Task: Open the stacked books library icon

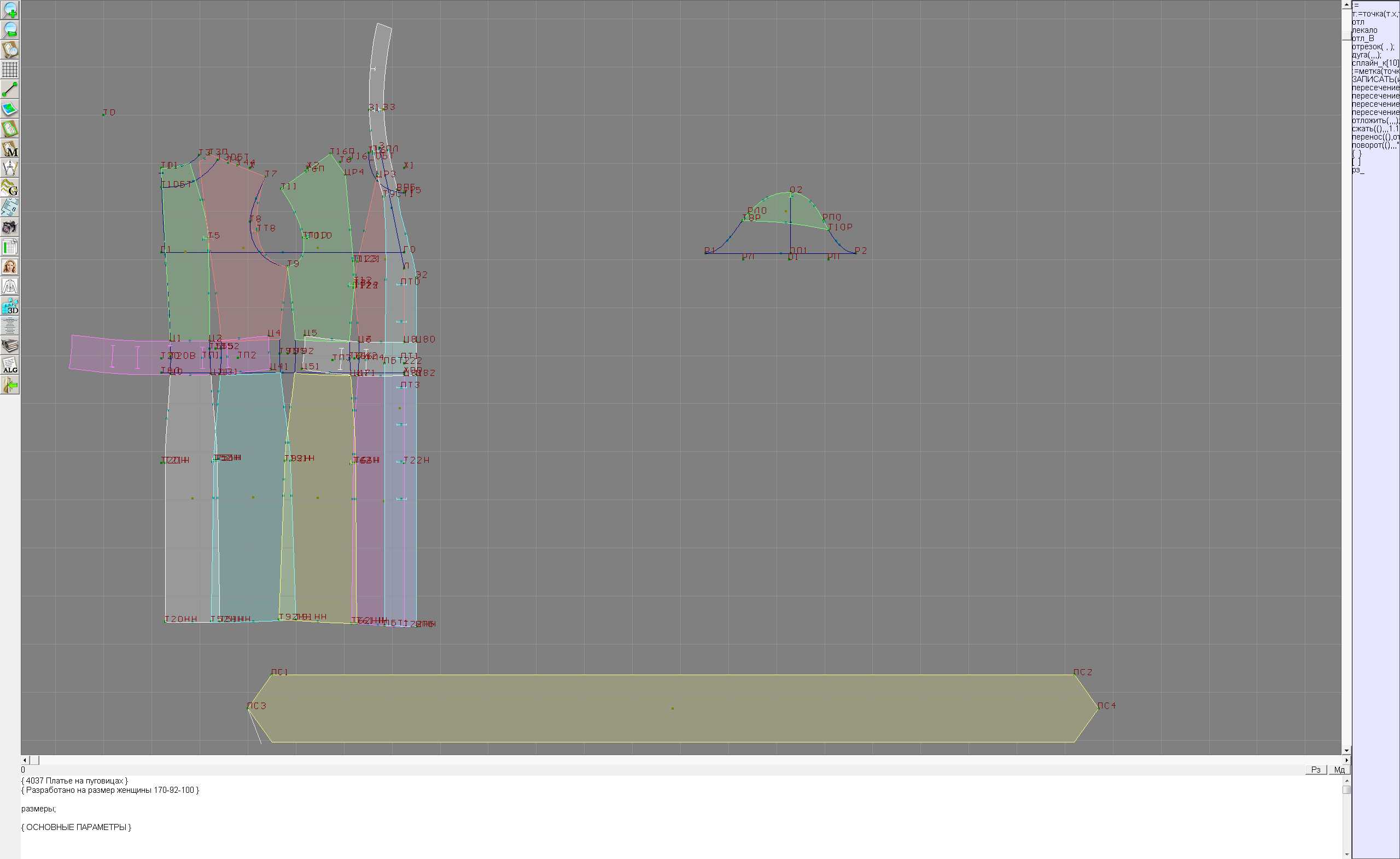Action: tap(10, 346)
